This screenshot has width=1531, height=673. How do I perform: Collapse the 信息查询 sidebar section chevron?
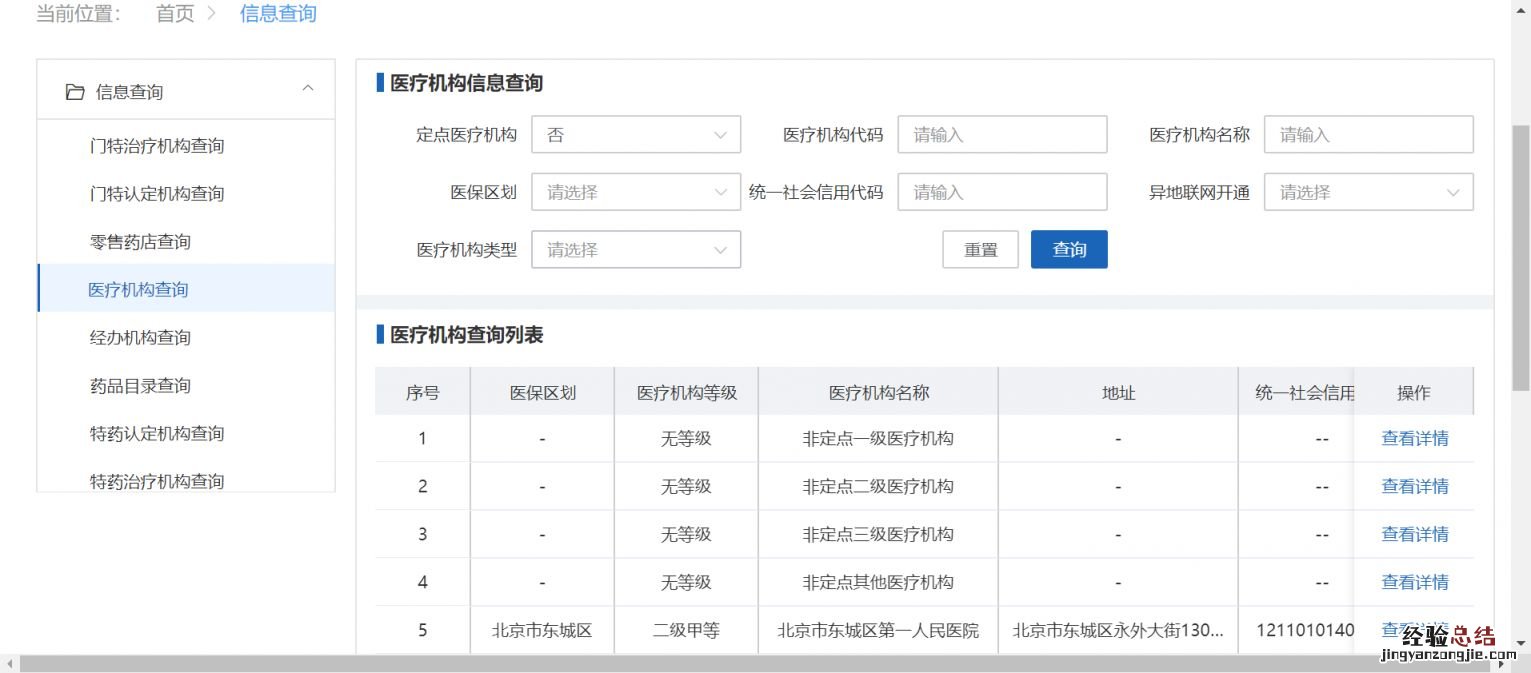point(308,89)
